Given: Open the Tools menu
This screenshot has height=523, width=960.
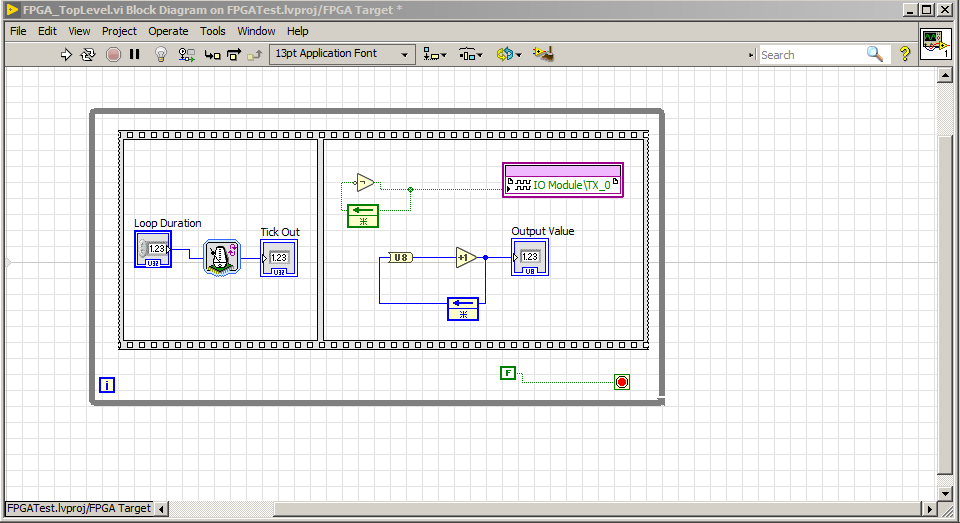Looking at the screenshot, I should [x=212, y=31].
